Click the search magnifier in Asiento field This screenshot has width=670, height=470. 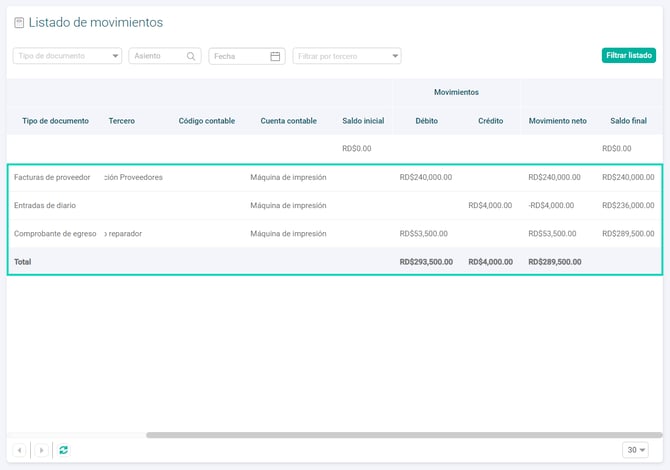point(191,56)
